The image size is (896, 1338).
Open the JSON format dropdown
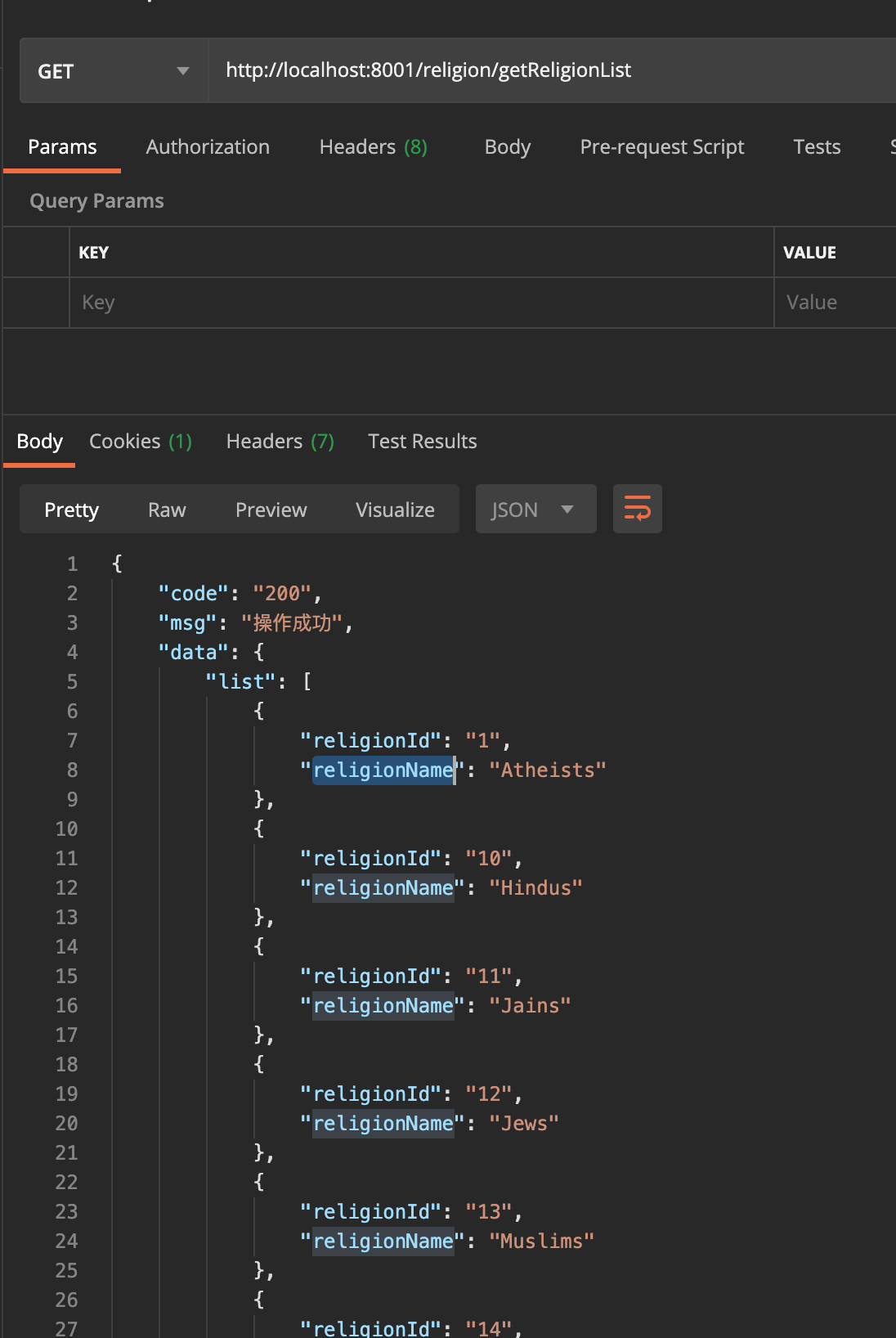[535, 509]
